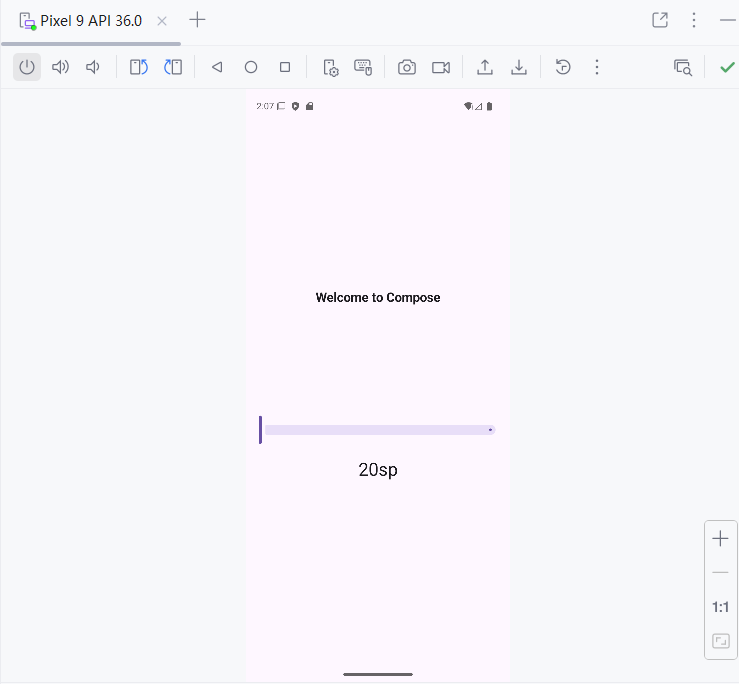
Task: Click the 20sp value label
Action: click(x=378, y=470)
